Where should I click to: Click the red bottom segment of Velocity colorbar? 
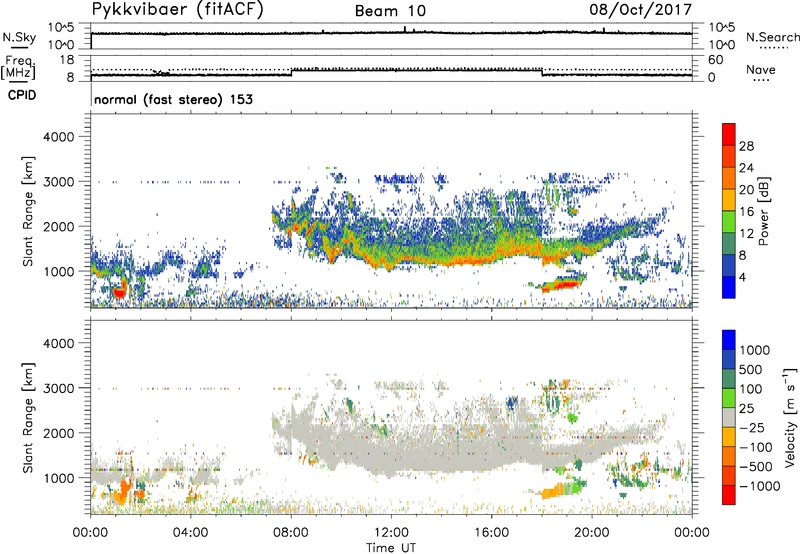pos(729,495)
